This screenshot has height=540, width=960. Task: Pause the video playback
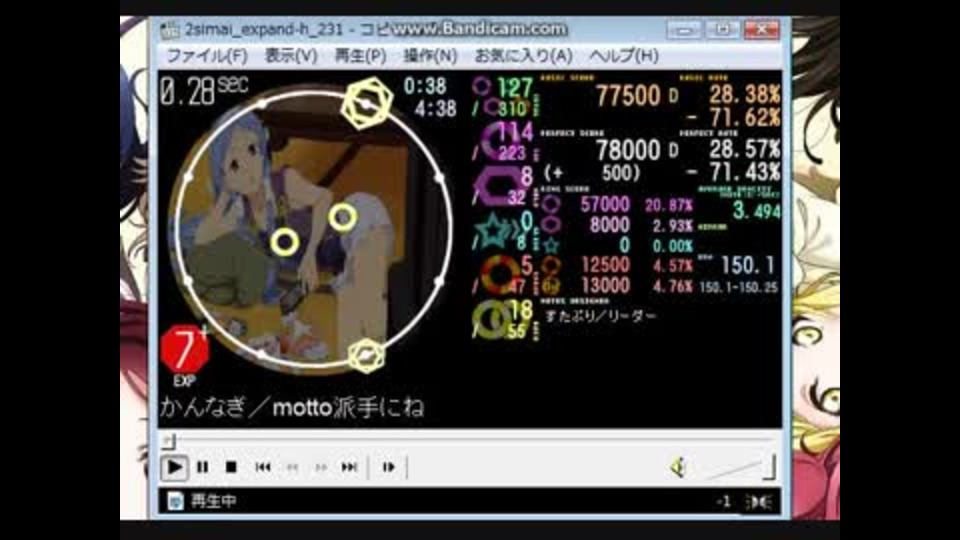pyautogui.click(x=203, y=467)
